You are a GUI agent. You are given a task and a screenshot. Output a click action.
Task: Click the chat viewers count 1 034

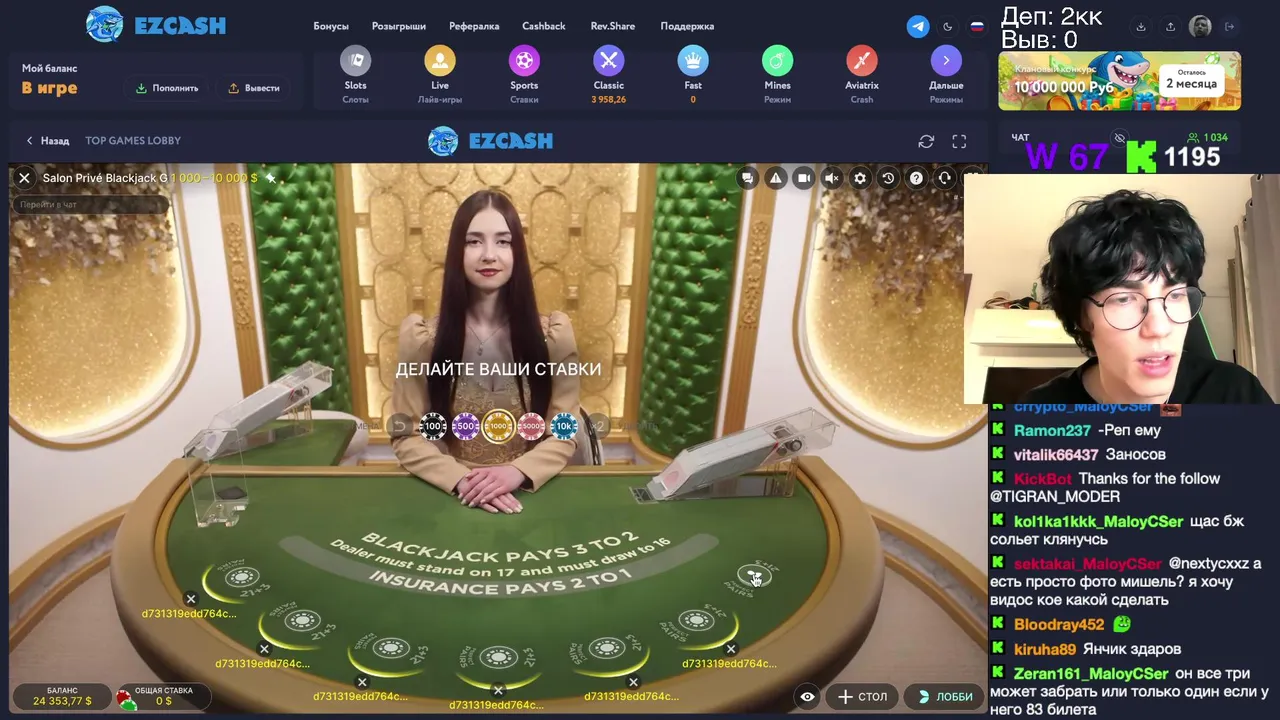click(x=1208, y=138)
